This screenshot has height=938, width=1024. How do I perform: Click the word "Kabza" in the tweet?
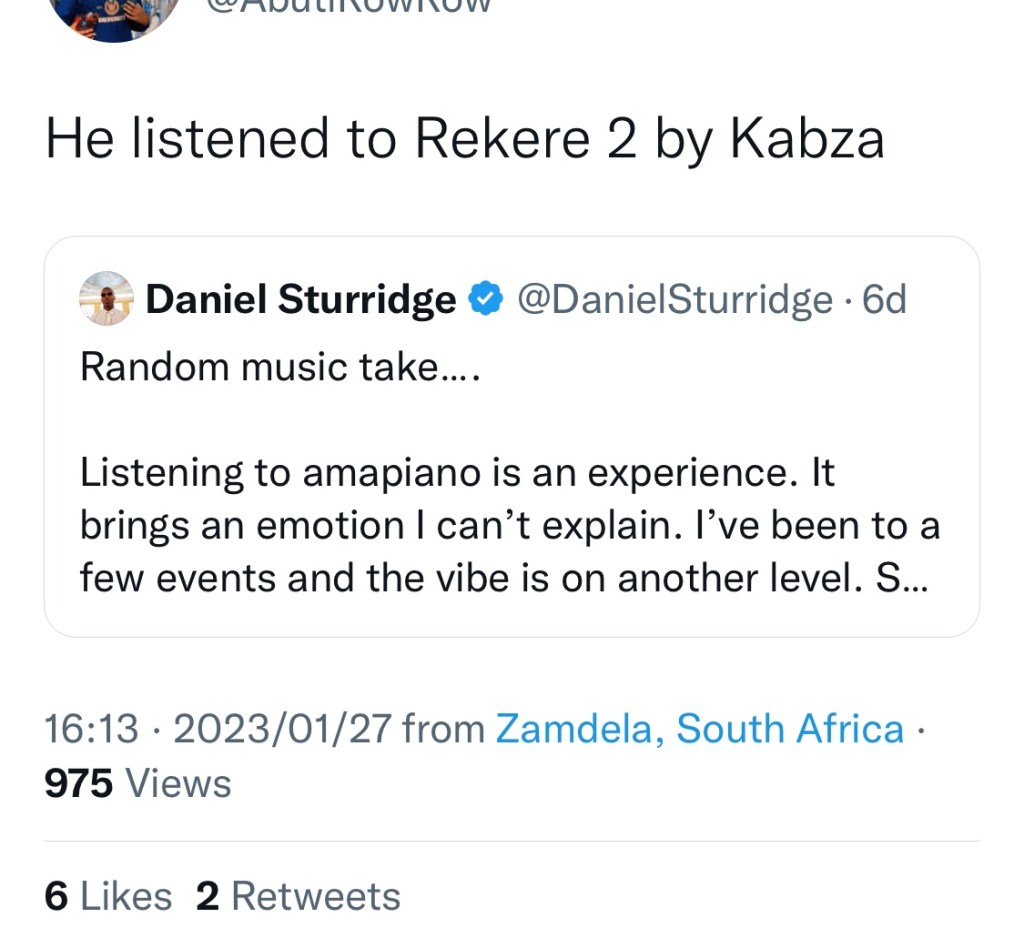(x=807, y=139)
